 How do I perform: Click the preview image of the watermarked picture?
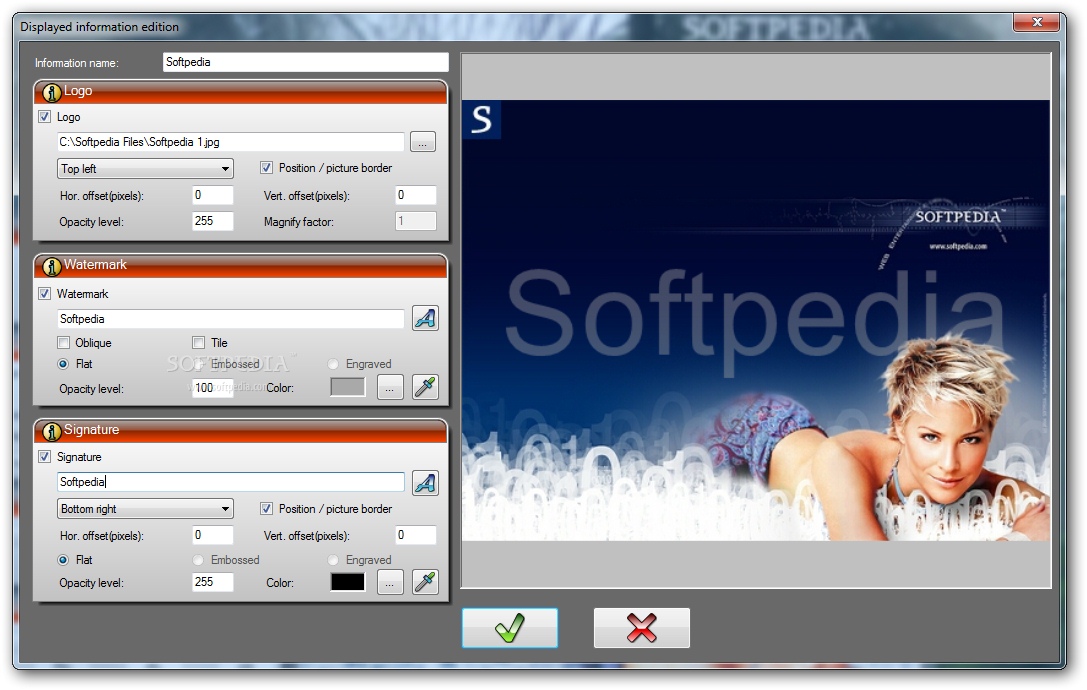pos(756,320)
